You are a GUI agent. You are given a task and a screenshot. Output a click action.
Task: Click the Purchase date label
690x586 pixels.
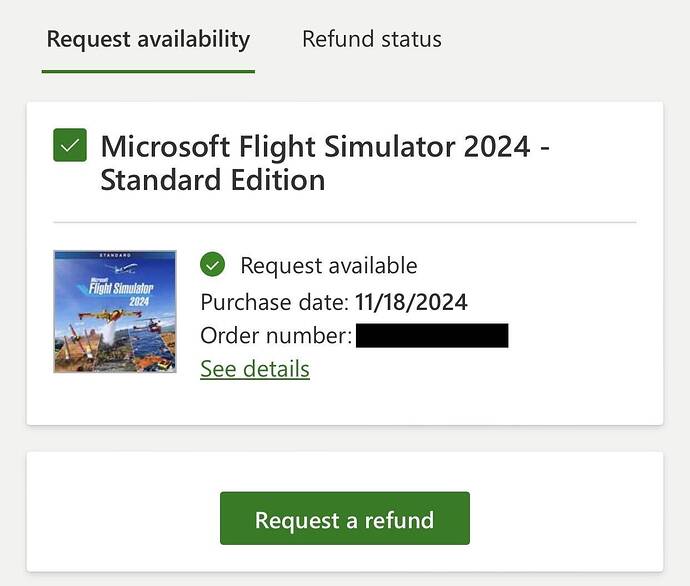275,302
